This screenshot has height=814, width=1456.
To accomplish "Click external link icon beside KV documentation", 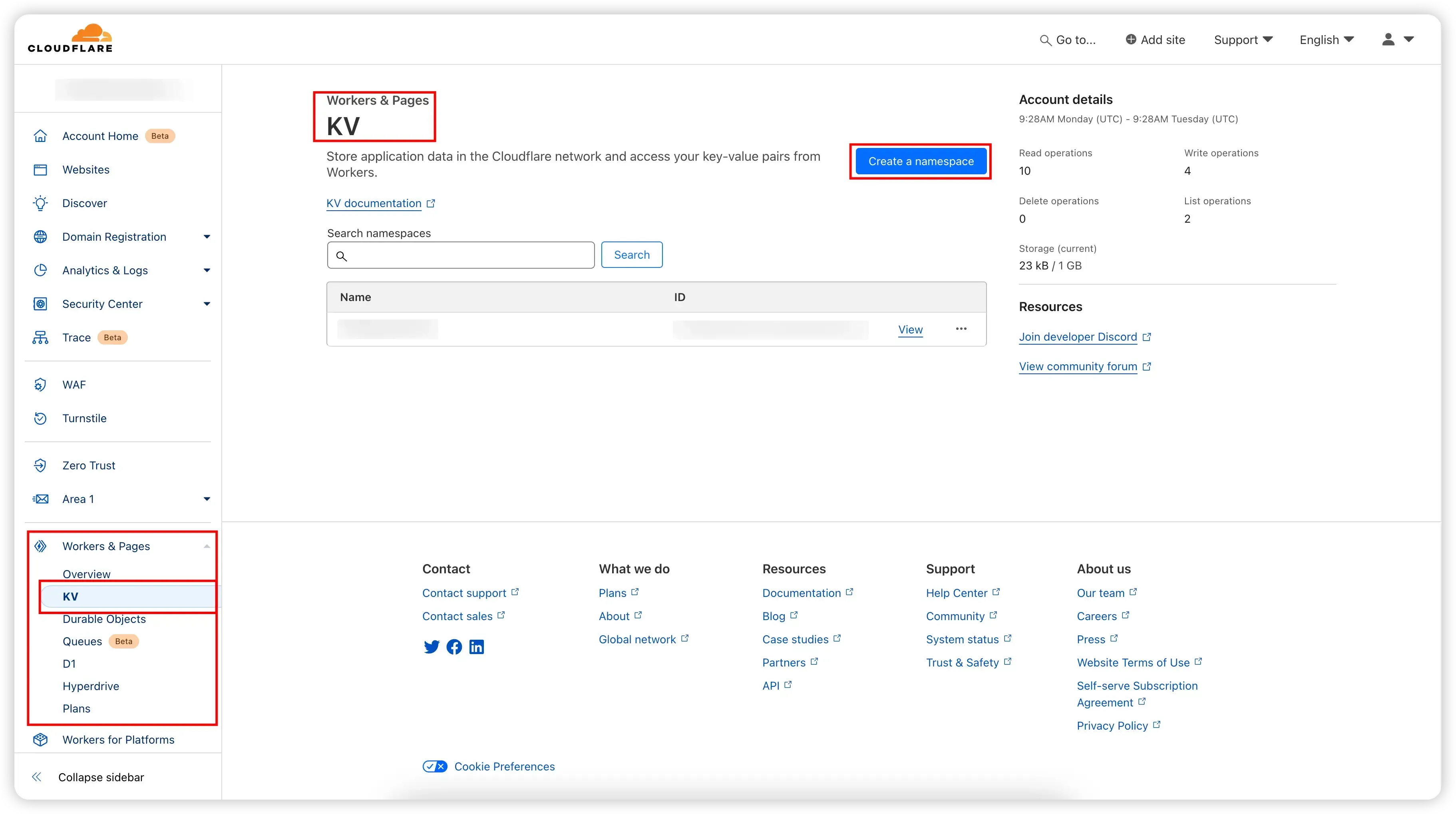I will tap(431, 203).
